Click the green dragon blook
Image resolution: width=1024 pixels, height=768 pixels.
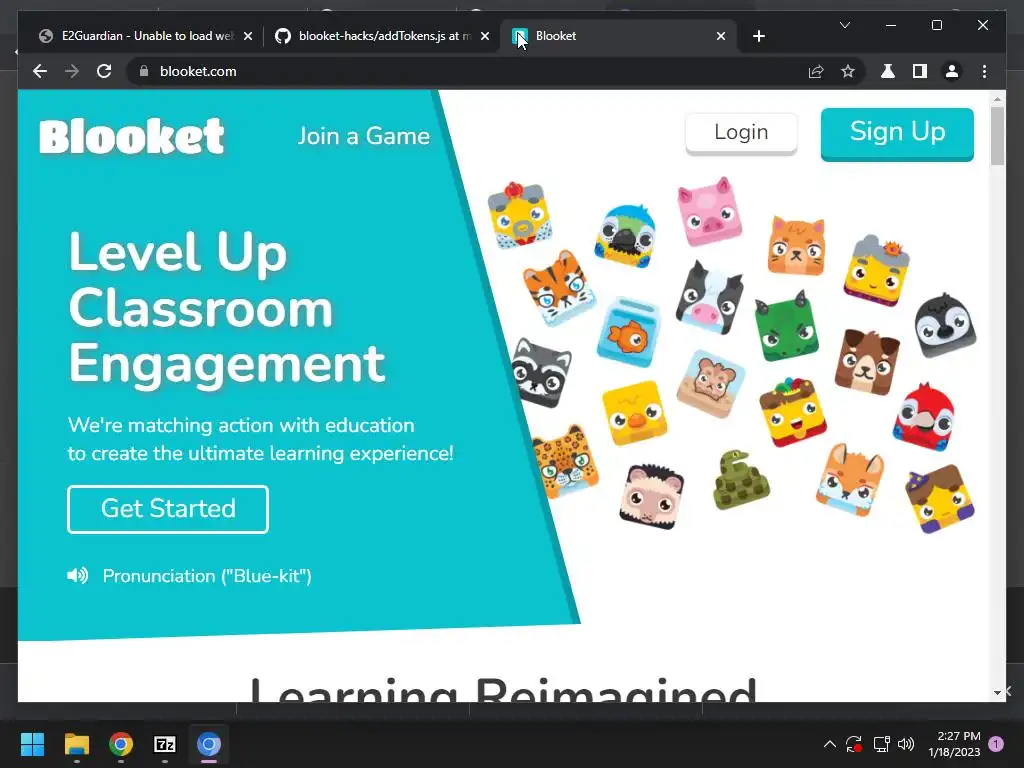point(786,326)
